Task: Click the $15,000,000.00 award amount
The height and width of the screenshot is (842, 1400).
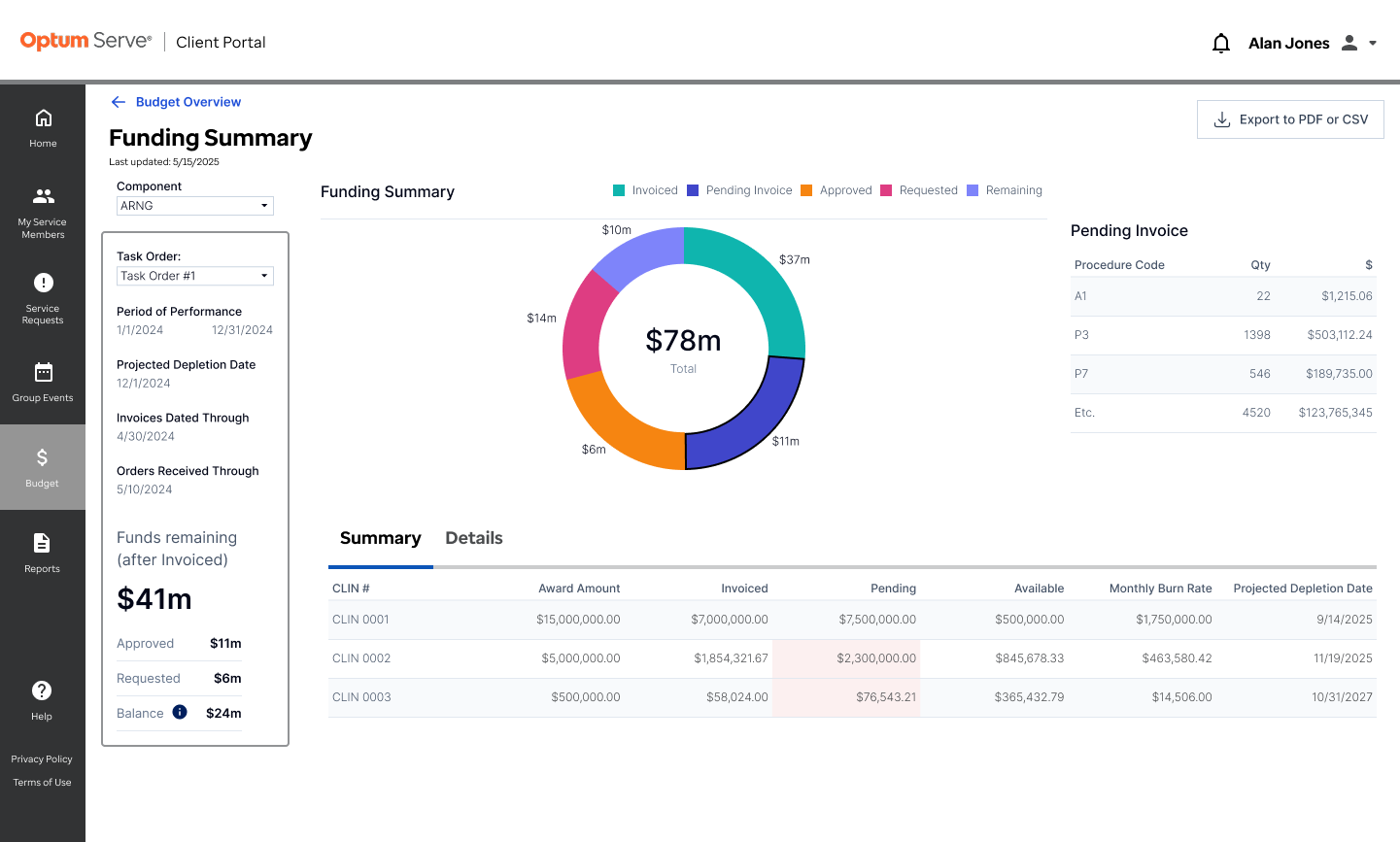Action: coord(578,620)
